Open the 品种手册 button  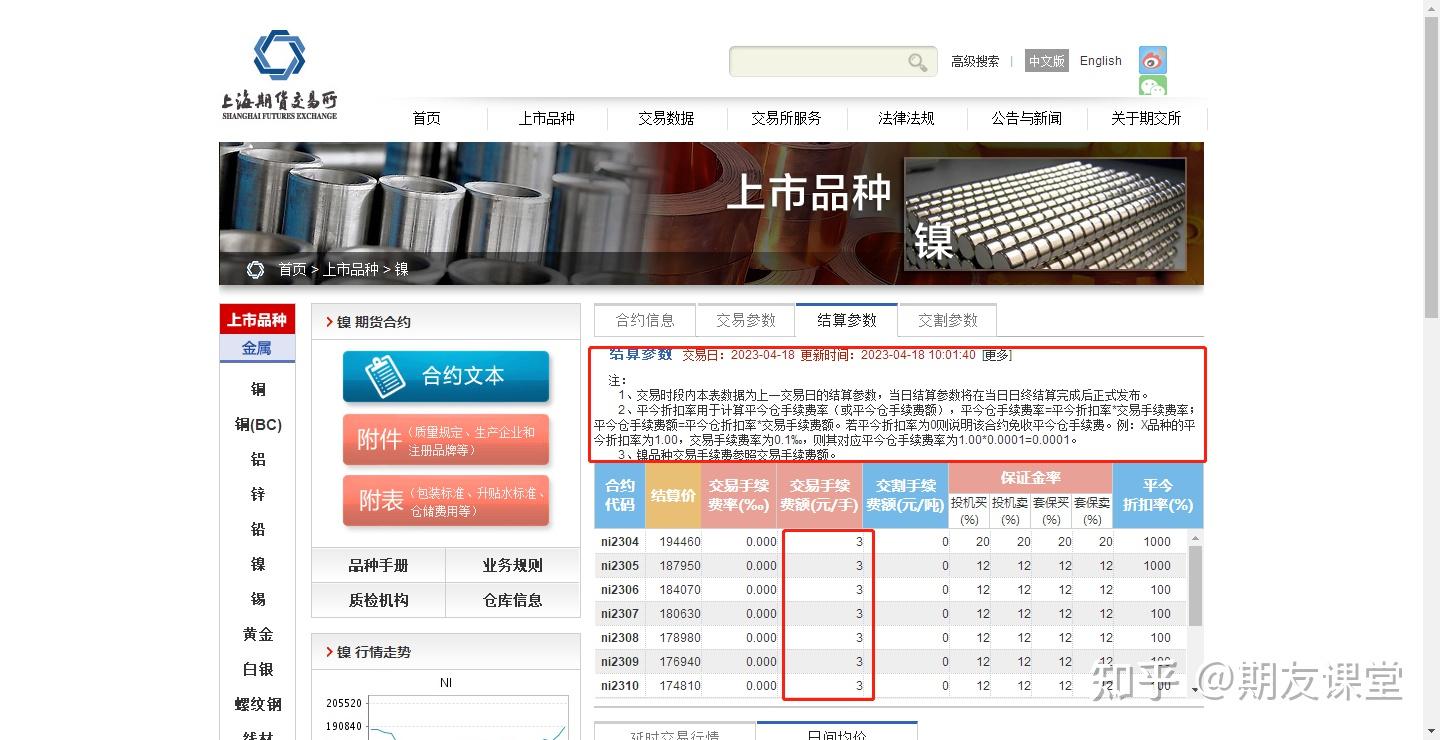click(x=380, y=565)
